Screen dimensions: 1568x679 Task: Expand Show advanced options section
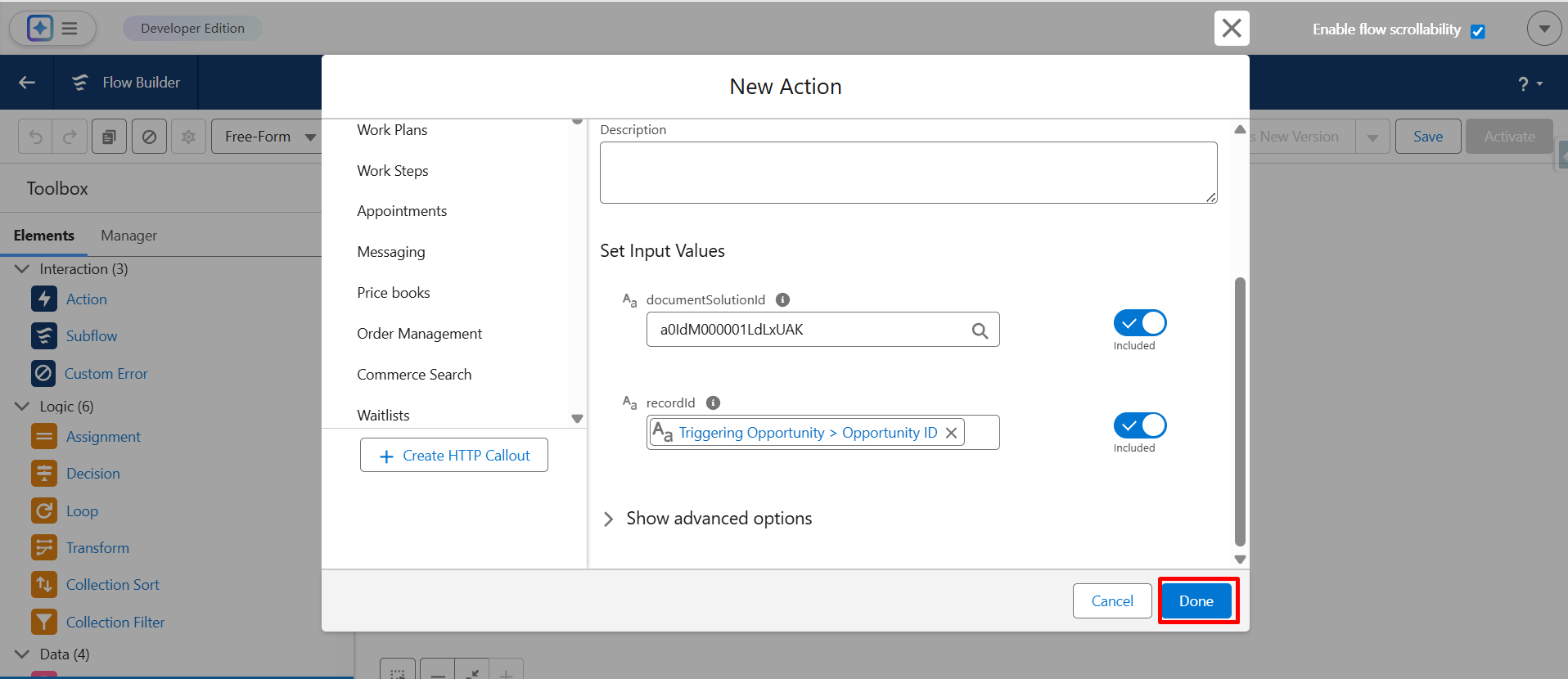point(609,519)
